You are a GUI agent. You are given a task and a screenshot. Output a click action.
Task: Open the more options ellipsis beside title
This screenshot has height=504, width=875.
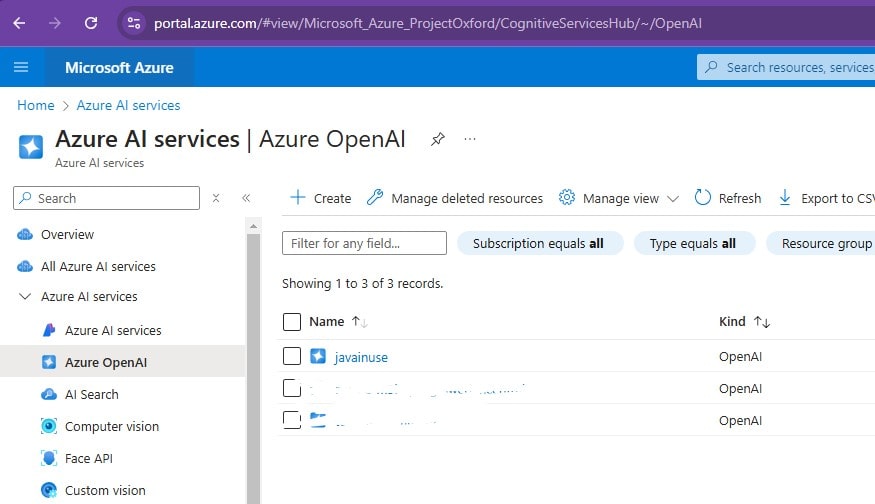470,139
